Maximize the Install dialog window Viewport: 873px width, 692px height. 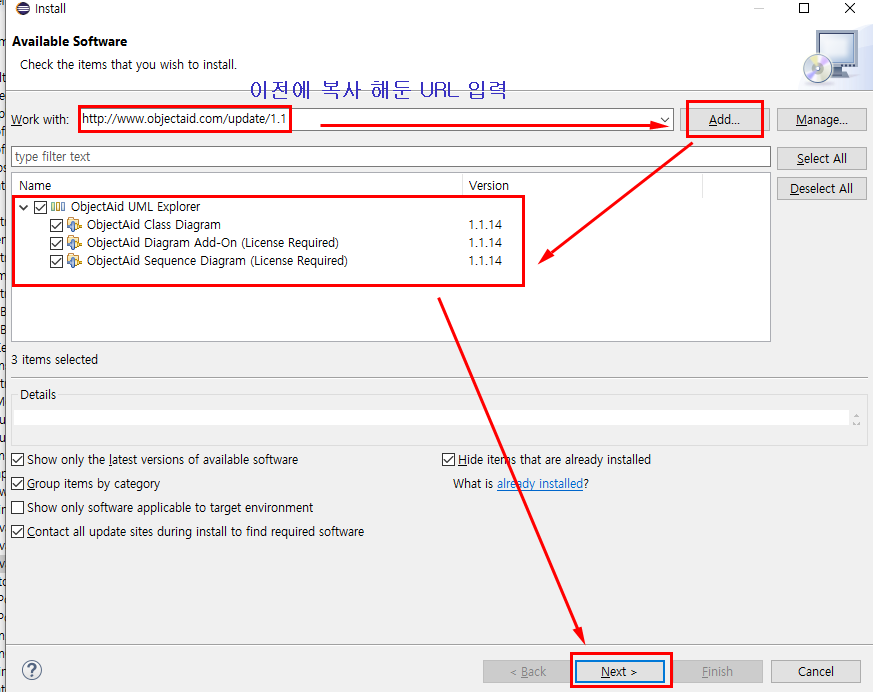tap(804, 8)
